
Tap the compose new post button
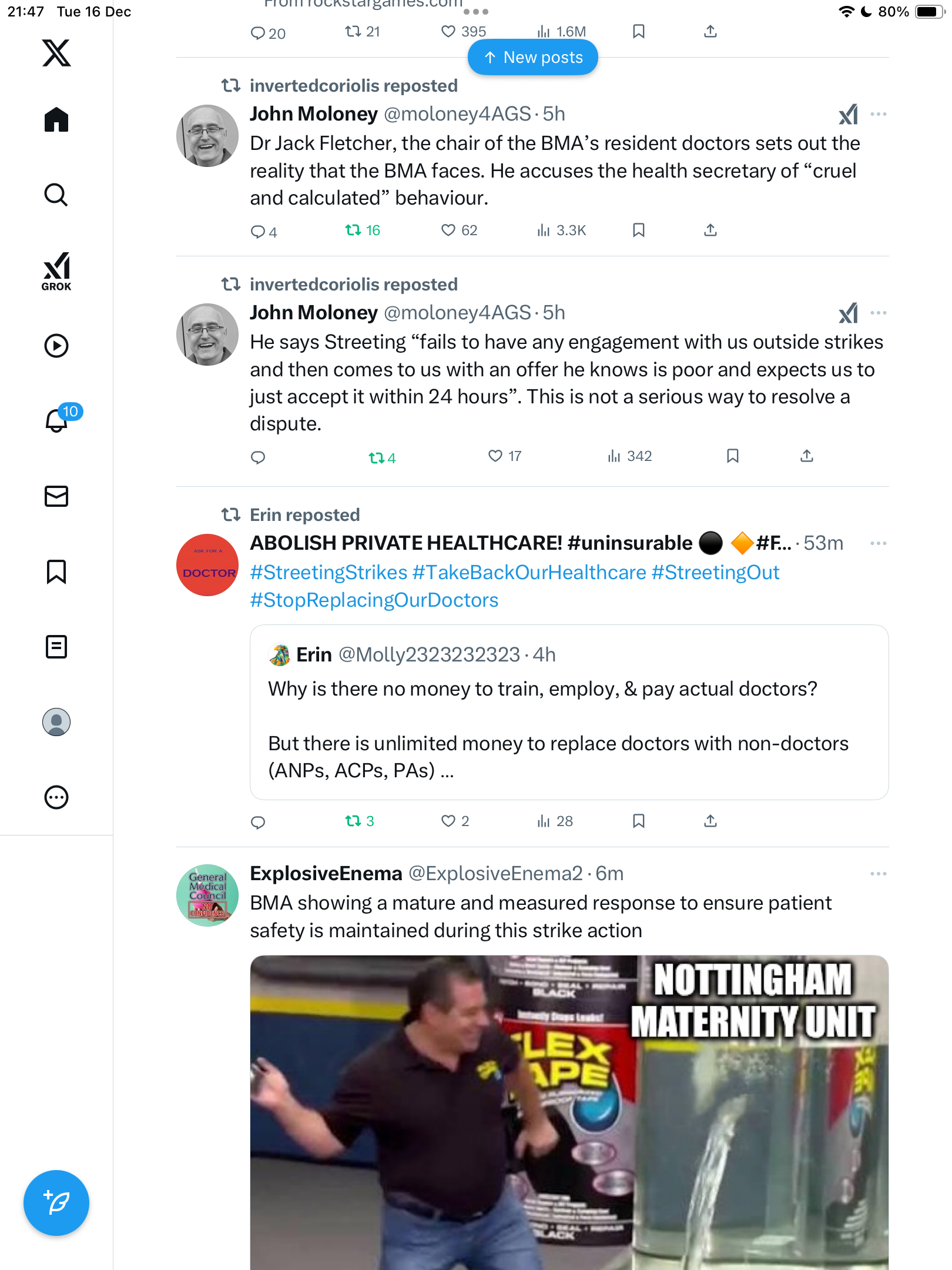click(x=56, y=1203)
